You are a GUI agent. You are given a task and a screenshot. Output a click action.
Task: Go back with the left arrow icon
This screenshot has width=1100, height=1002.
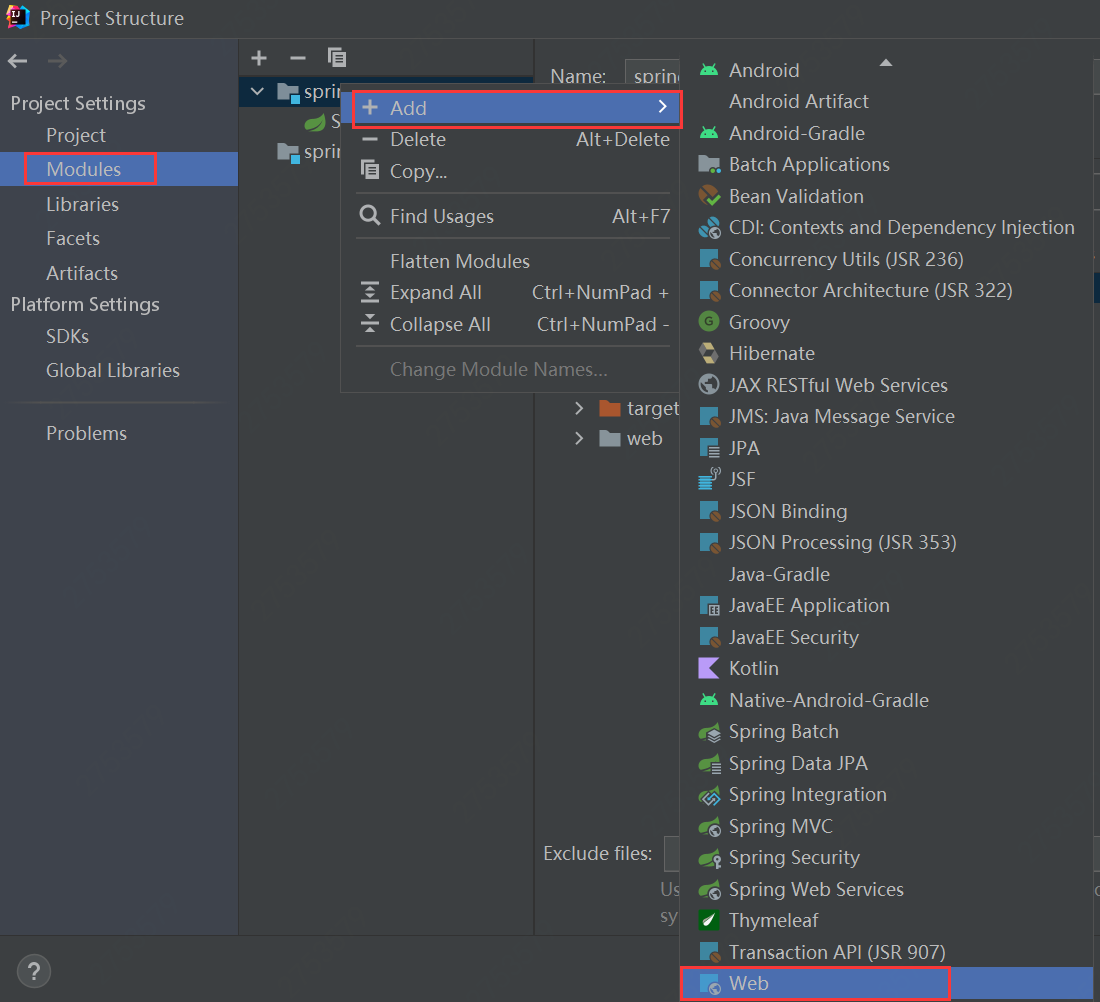pyautogui.click(x=18, y=61)
